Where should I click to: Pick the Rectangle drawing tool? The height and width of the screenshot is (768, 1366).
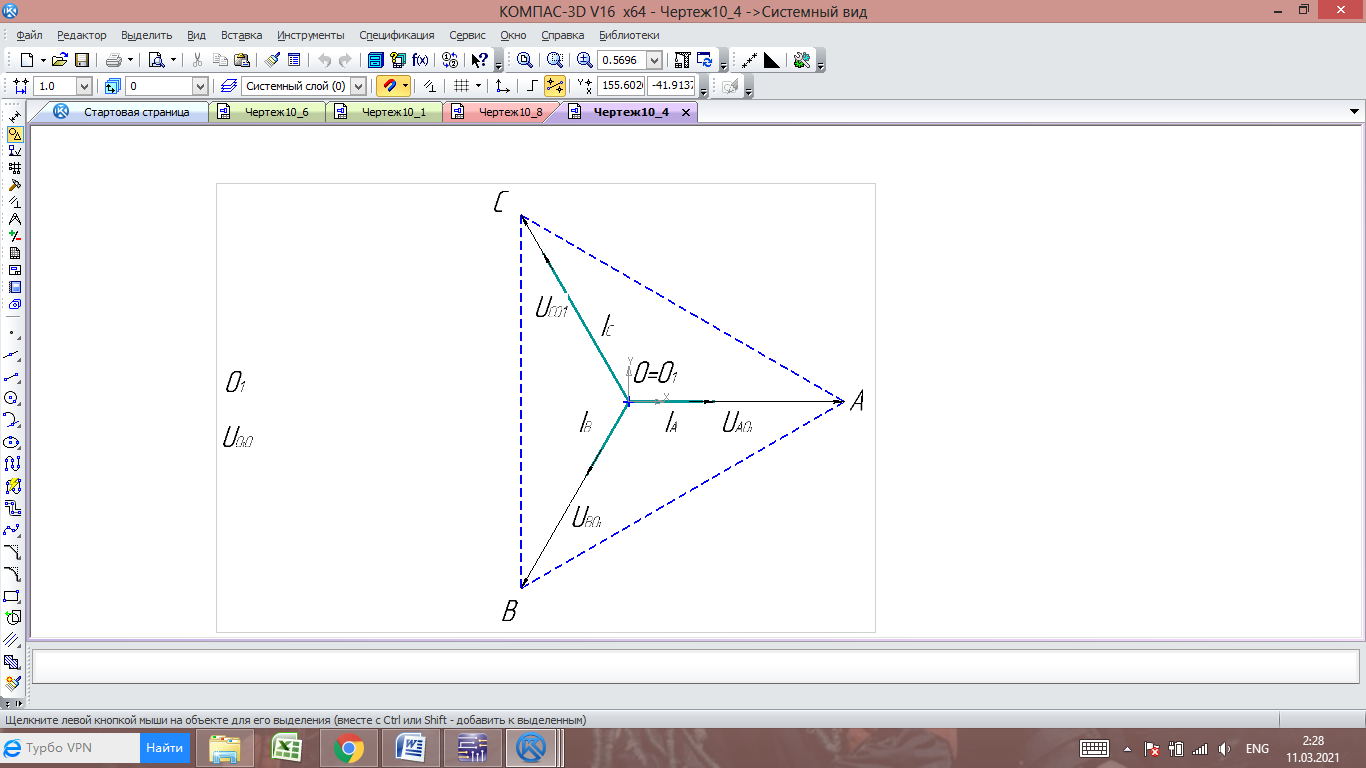pos(13,597)
